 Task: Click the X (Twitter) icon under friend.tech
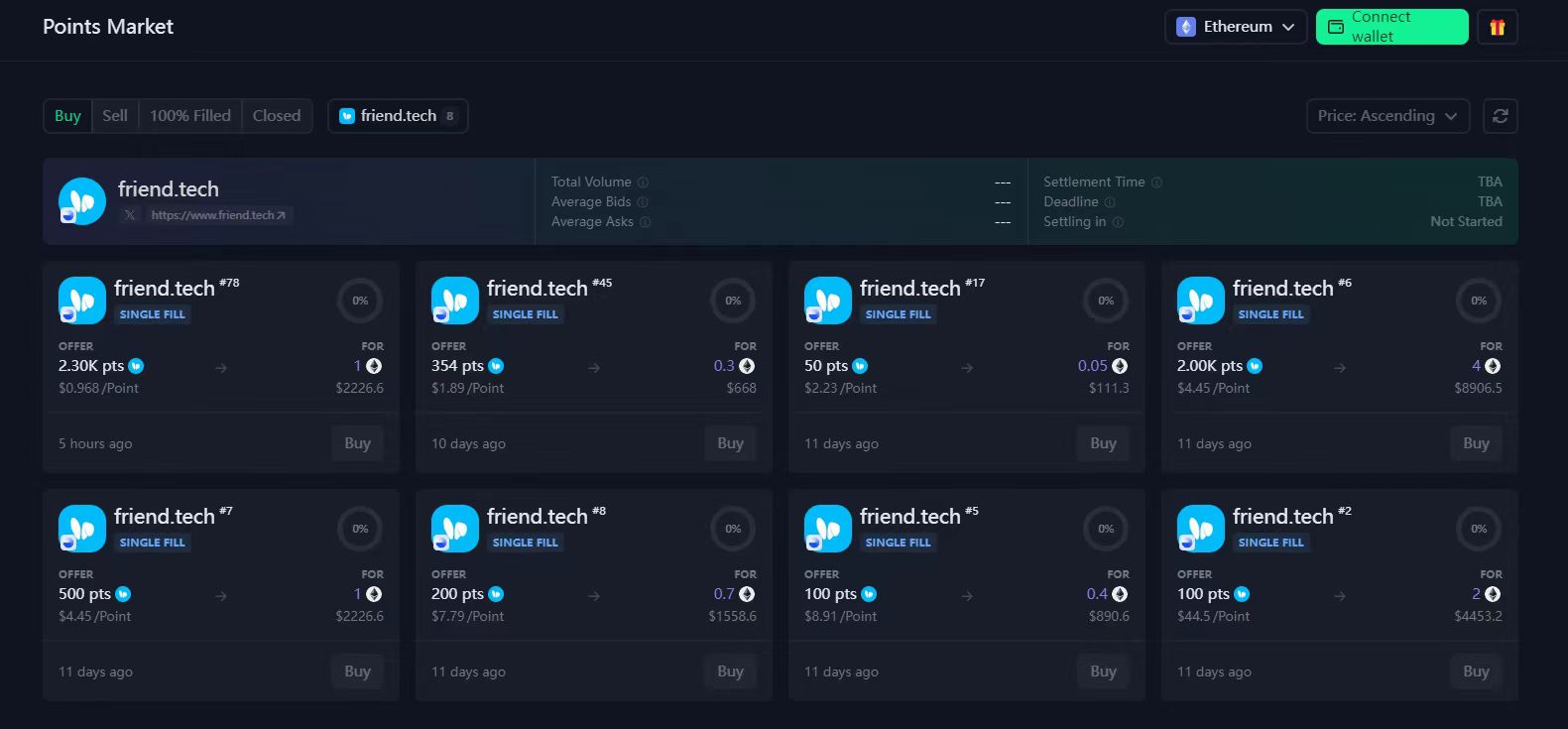coord(130,215)
